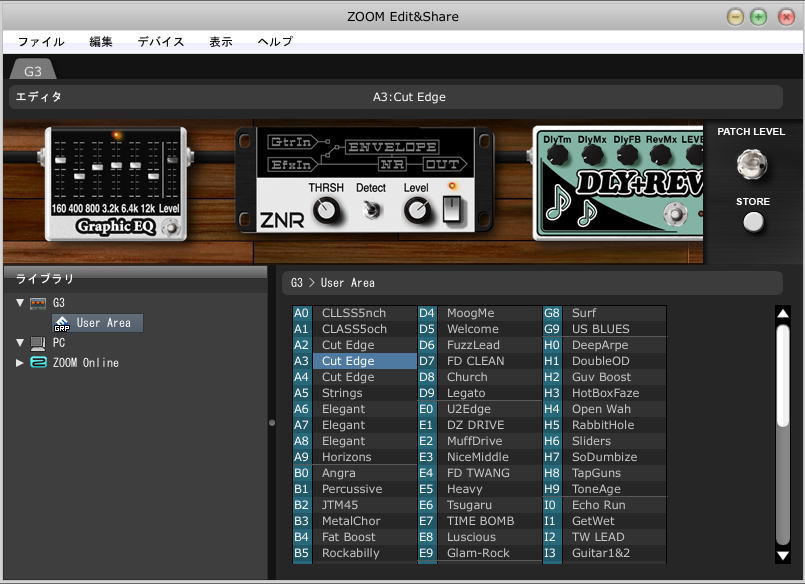The height and width of the screenshot is (584, 805).
Task: Select patch H4 Open Wah
Action: (x=605, y=409)
